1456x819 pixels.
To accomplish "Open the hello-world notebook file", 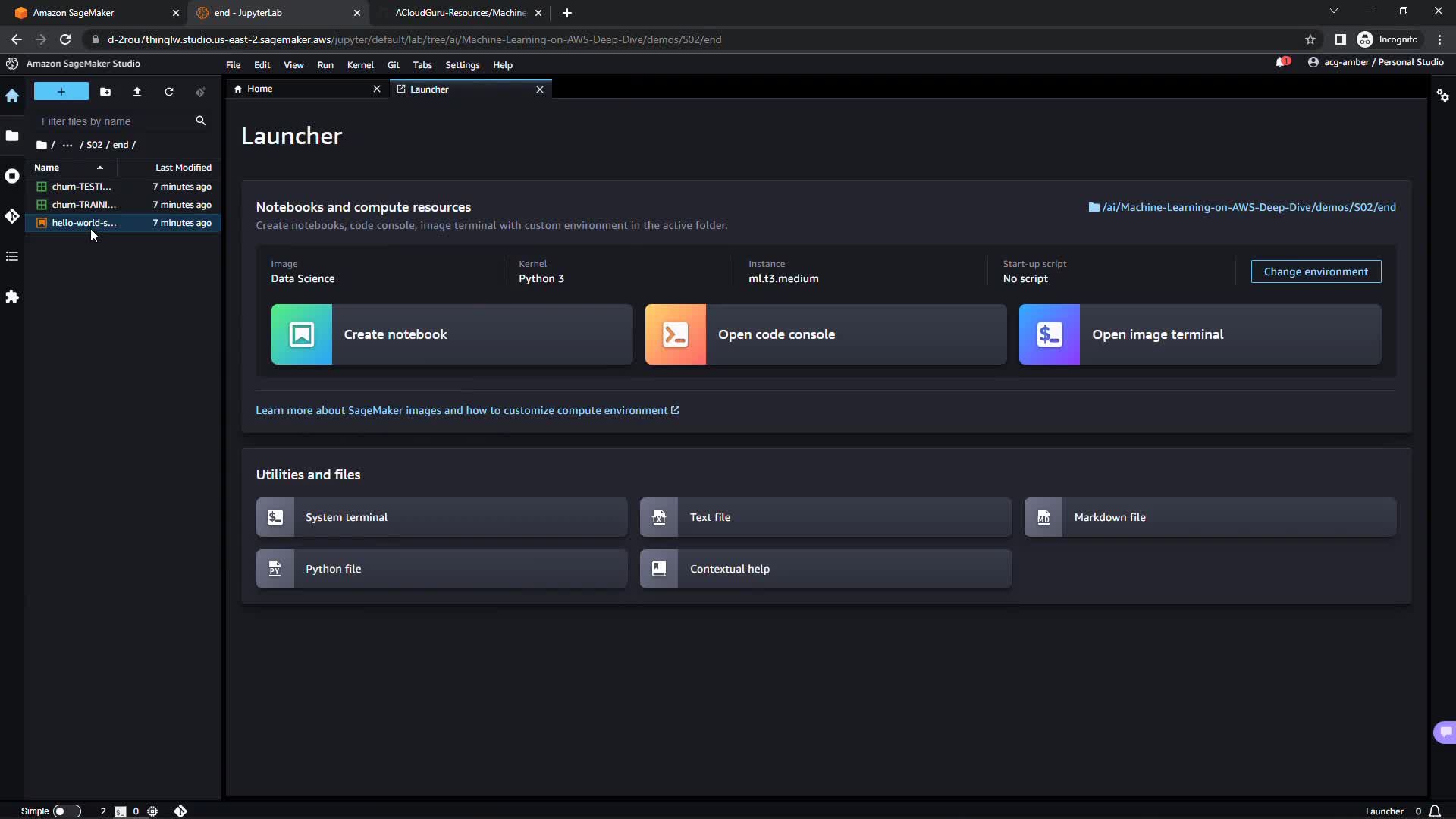I will 83,223.
